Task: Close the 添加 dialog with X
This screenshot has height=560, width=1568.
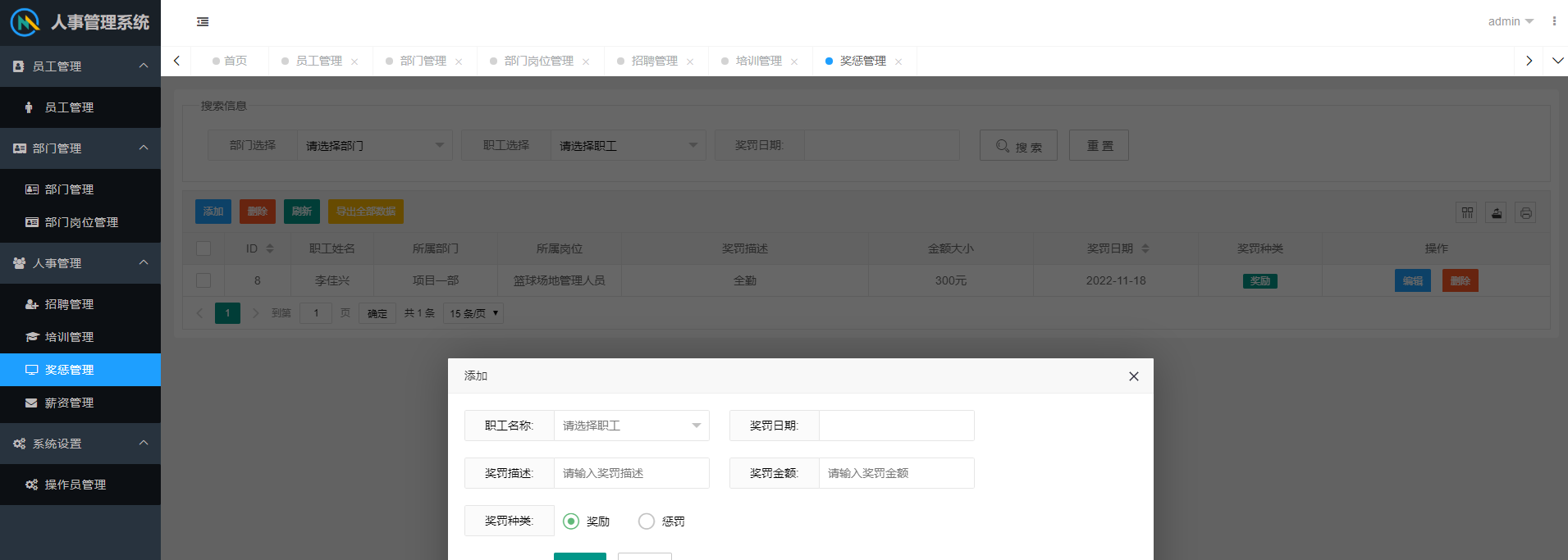Action: click(x=1133, y=376)
